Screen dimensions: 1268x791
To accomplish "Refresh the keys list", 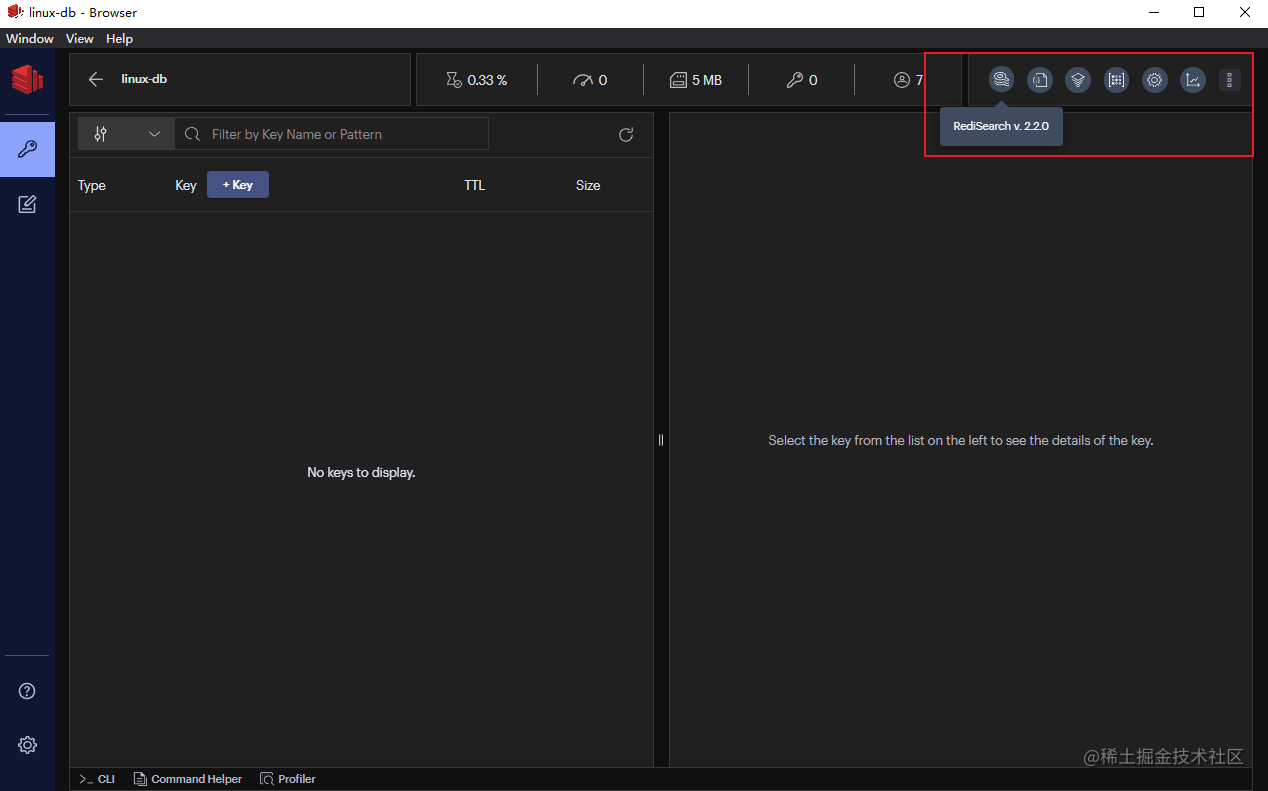I will tap(626, 135).
